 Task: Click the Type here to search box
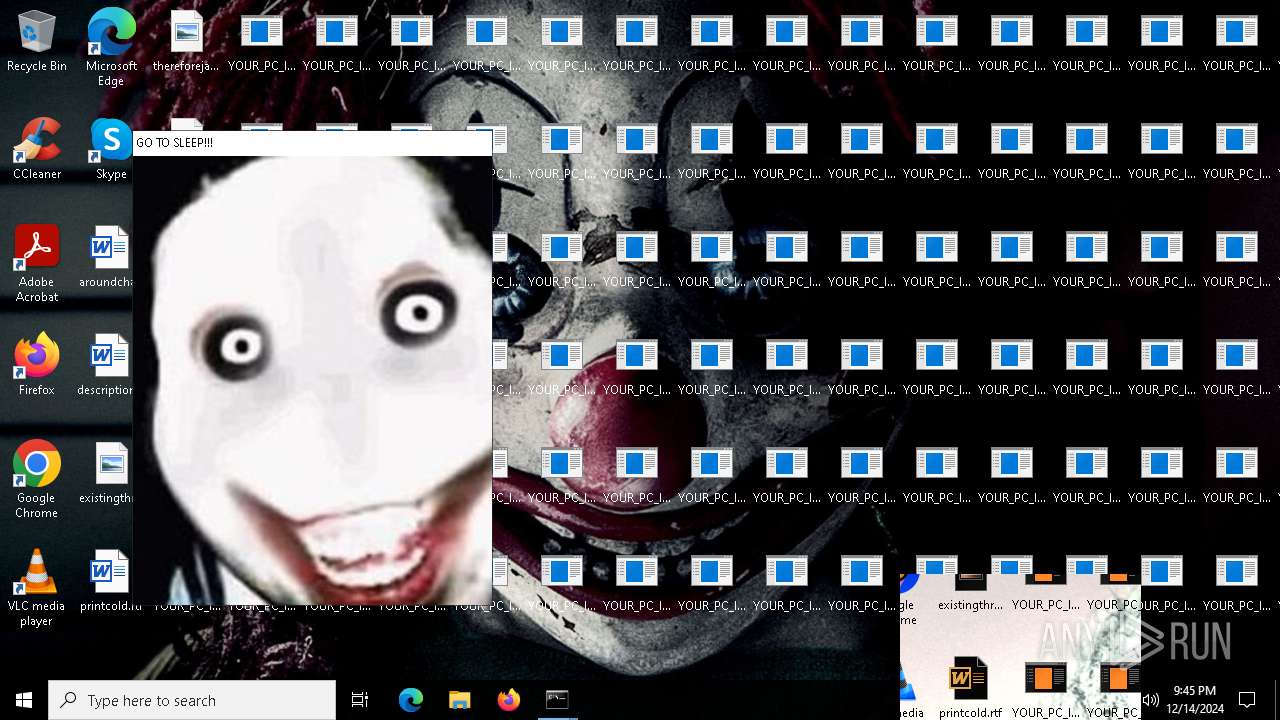pyautogui.click(x=192, y=700)
